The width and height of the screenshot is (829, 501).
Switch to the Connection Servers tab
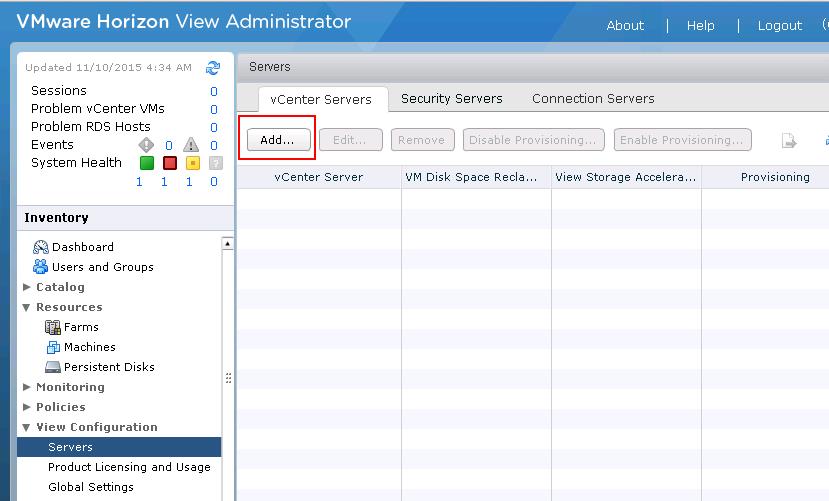tap(593, 99)
